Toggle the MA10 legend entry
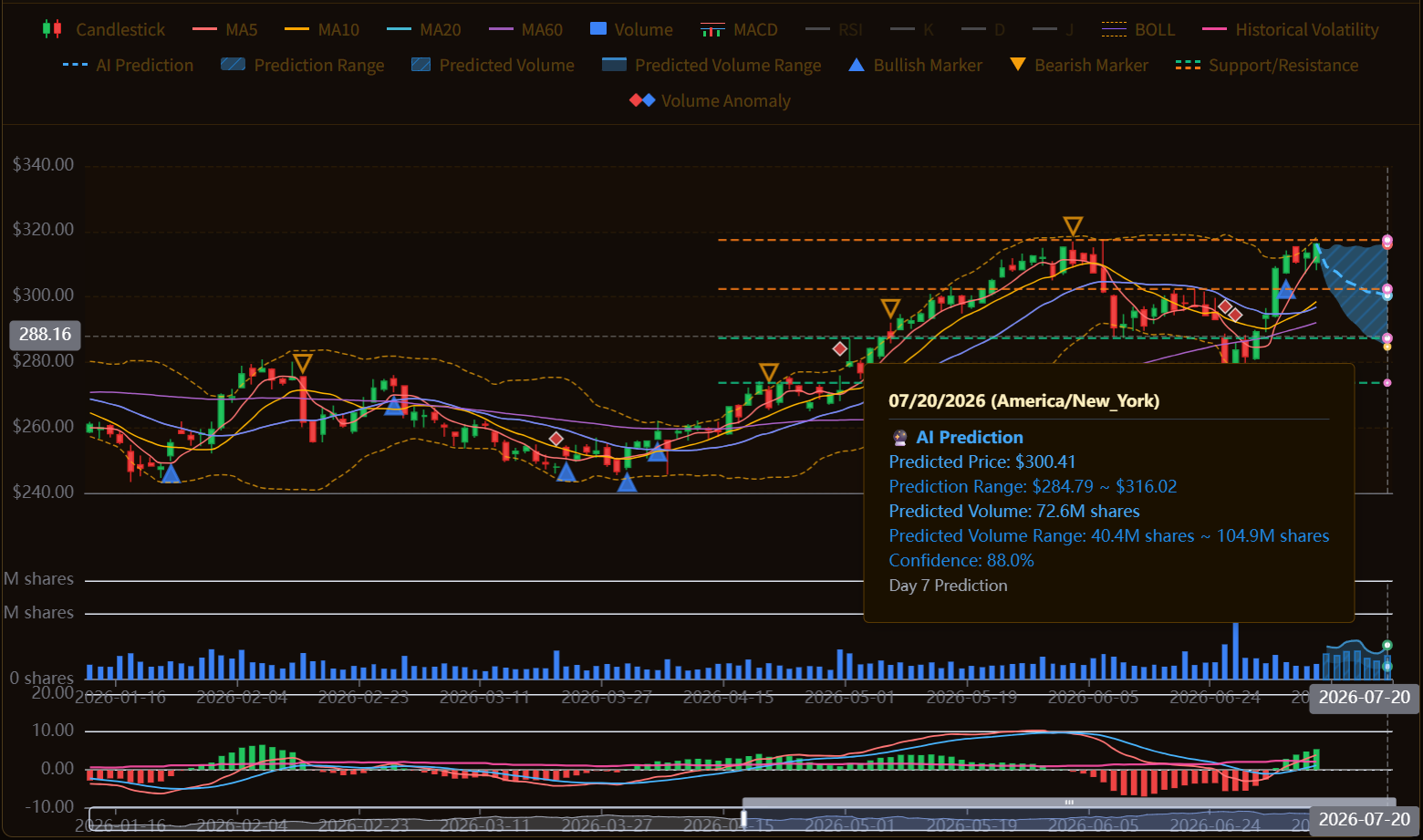 [322, 29]
